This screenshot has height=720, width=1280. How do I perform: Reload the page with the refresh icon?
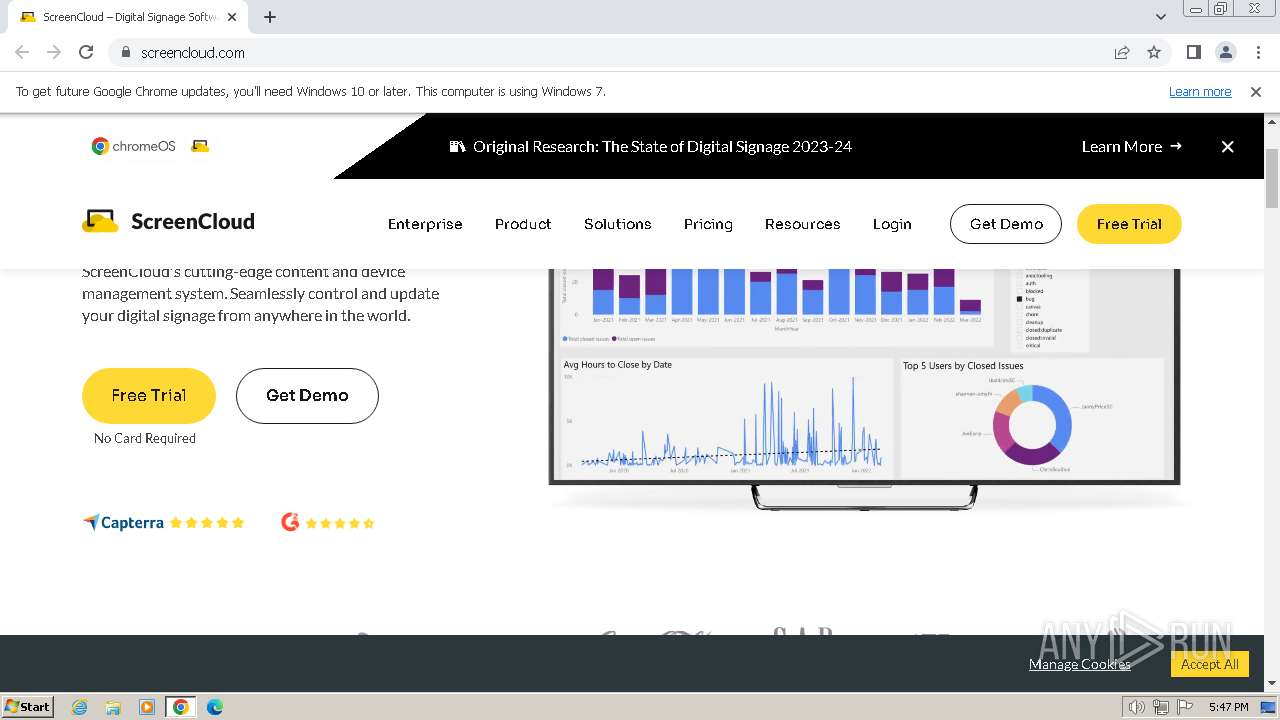pos(86,53)
